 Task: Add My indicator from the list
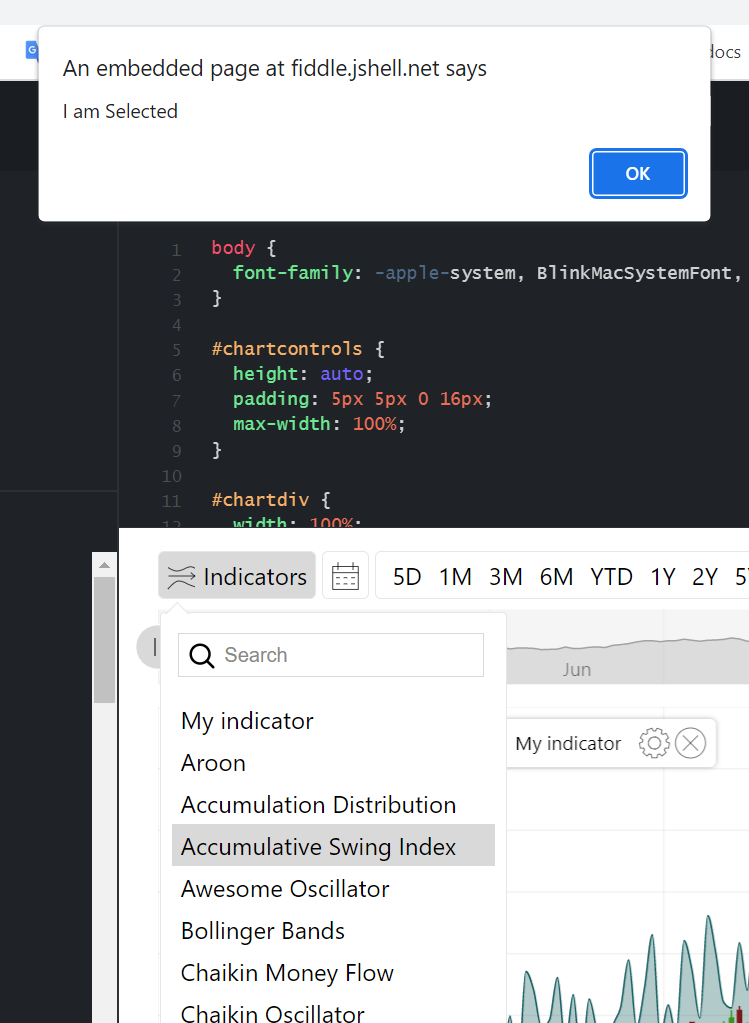246,721
